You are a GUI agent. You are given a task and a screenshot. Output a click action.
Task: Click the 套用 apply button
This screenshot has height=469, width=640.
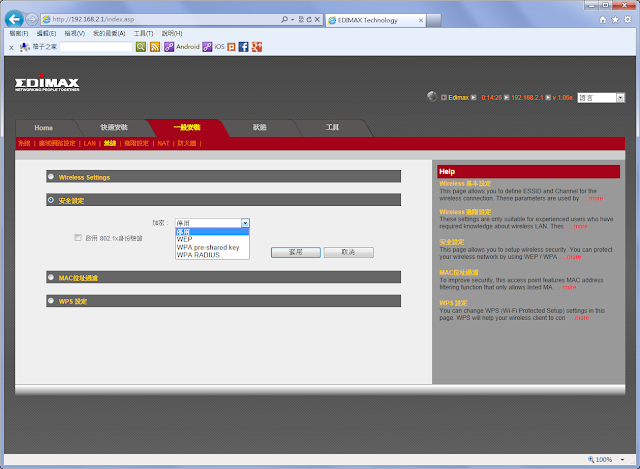tap(296, 252)
